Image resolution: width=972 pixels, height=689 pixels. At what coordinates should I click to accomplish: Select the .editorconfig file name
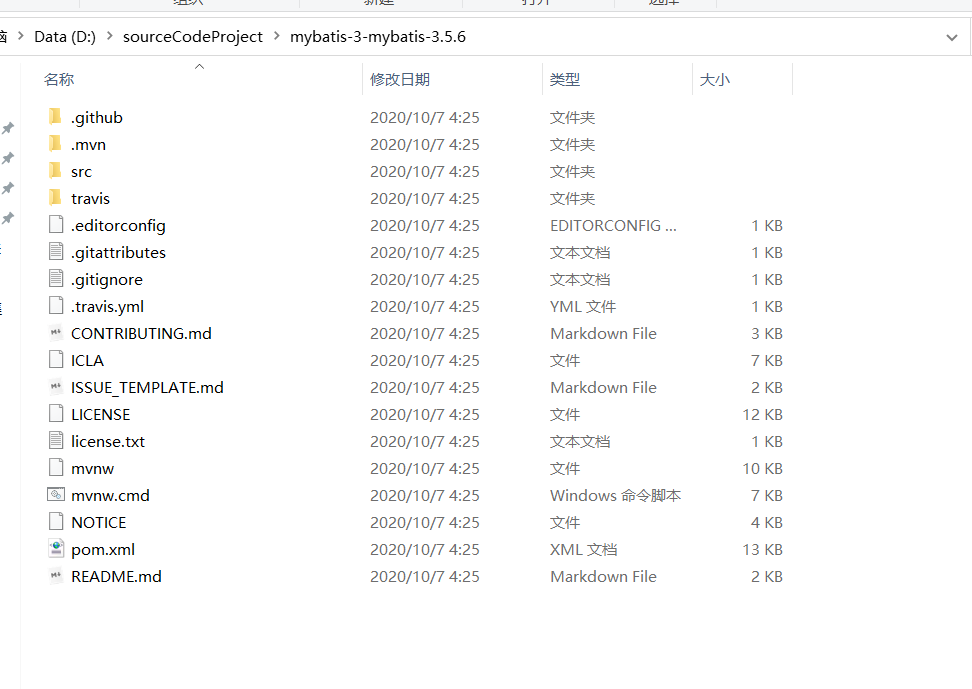click(x=118, y=226)
